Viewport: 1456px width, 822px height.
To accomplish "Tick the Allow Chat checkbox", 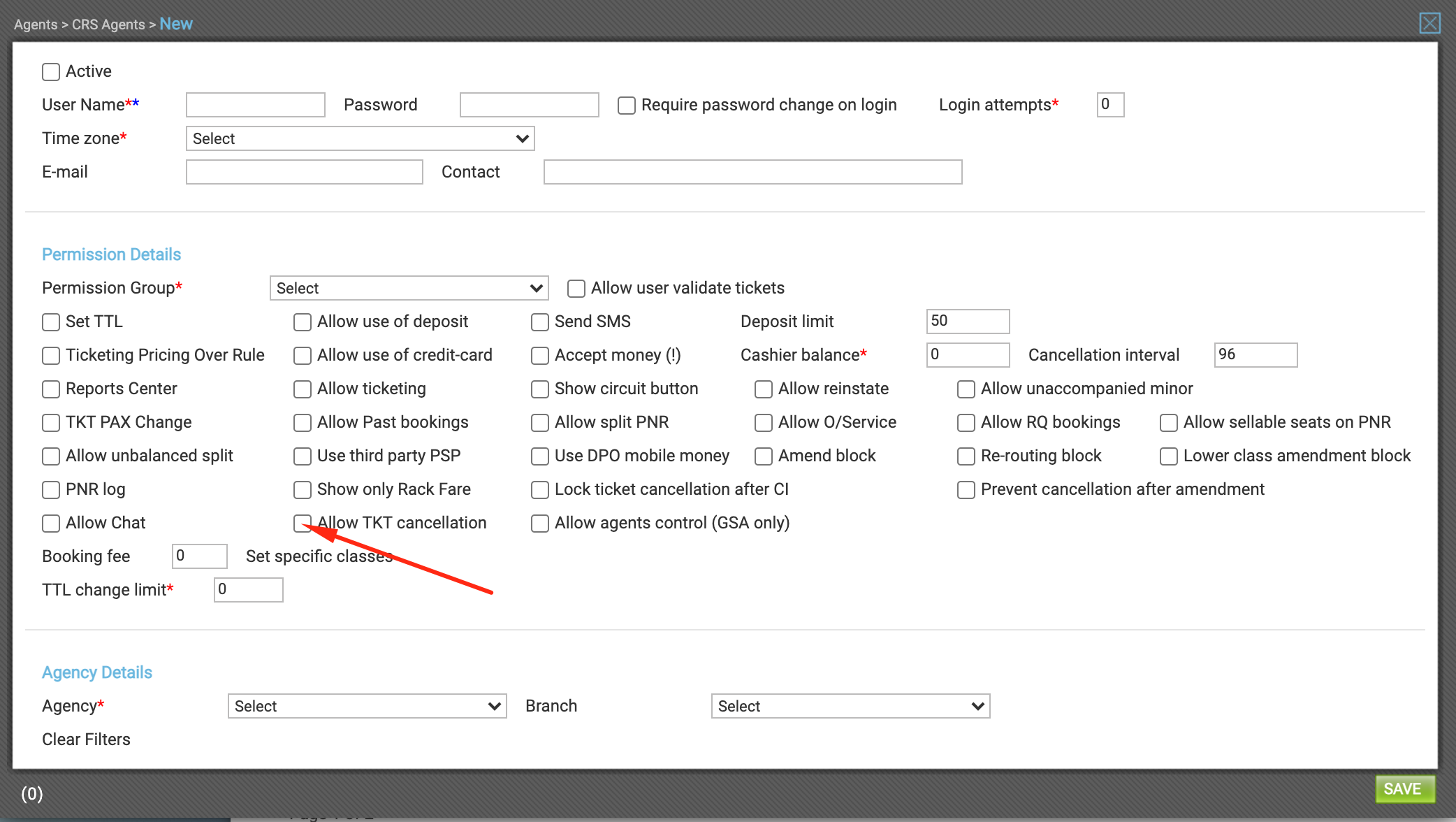I will tap(51, 524).
